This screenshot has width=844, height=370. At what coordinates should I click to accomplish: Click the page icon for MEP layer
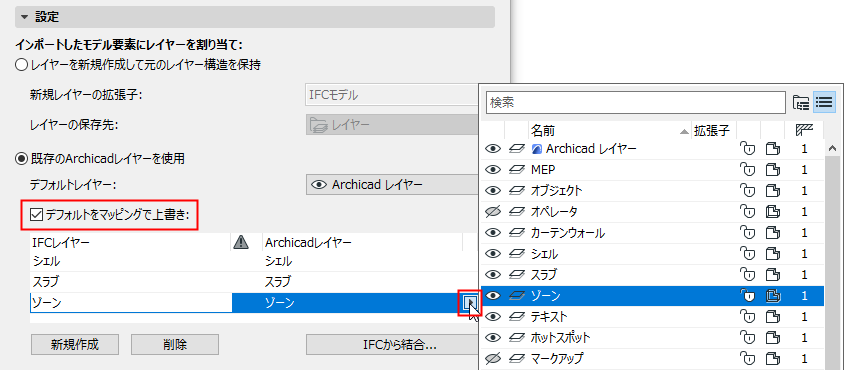[x=773, y=170]
